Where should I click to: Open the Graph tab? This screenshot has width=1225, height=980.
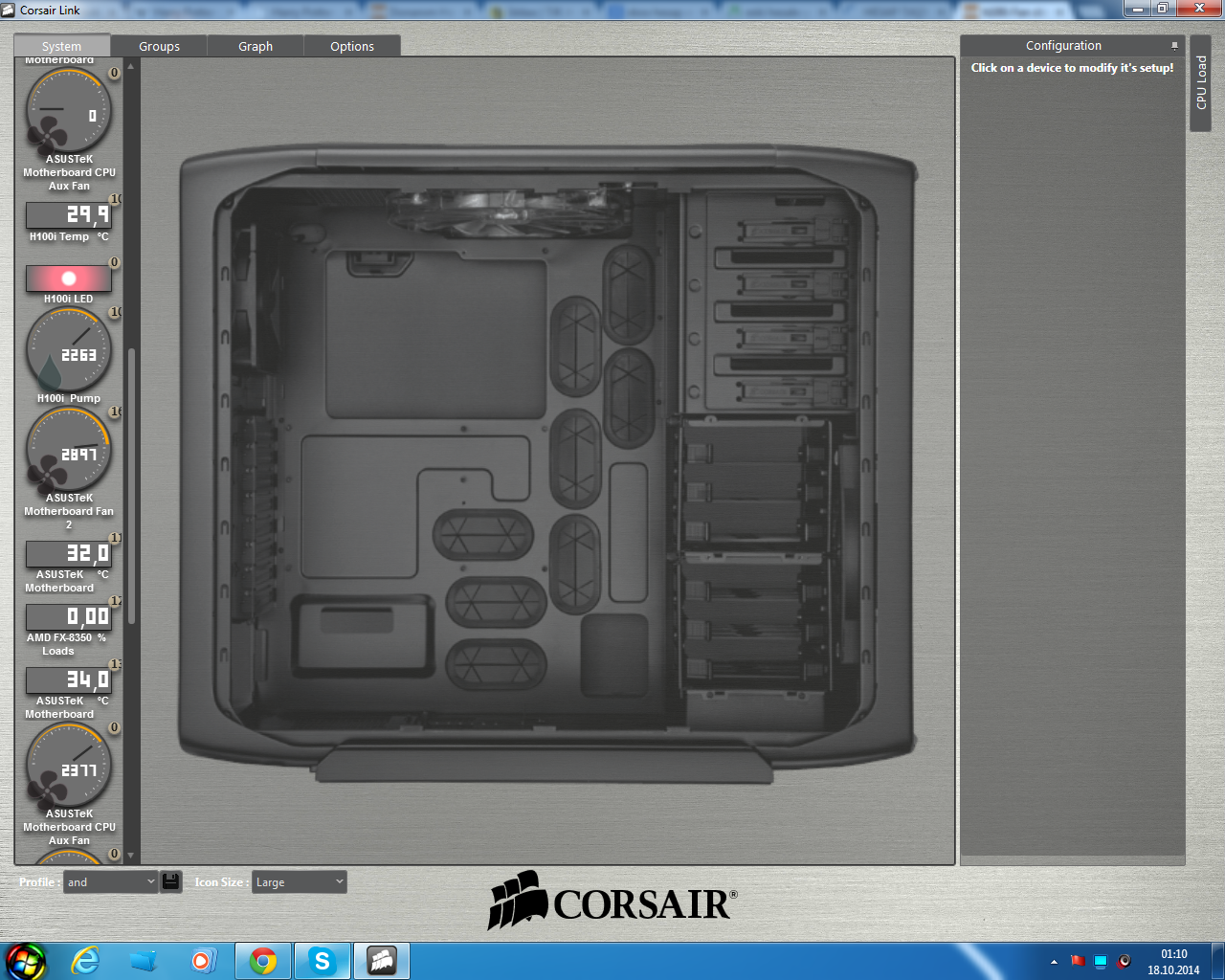[256, 46]
